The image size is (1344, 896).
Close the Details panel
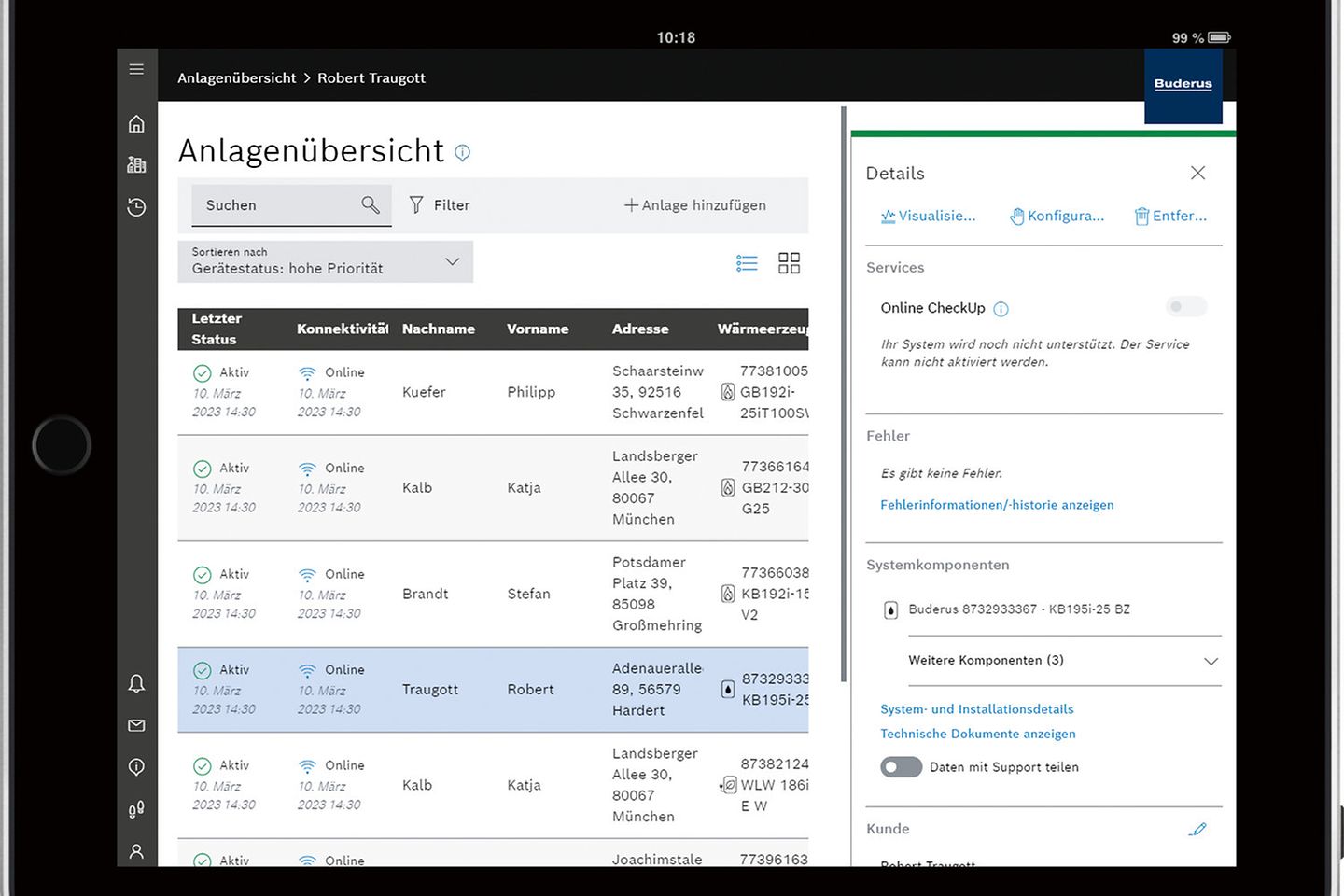click(x=1198, y=173)
